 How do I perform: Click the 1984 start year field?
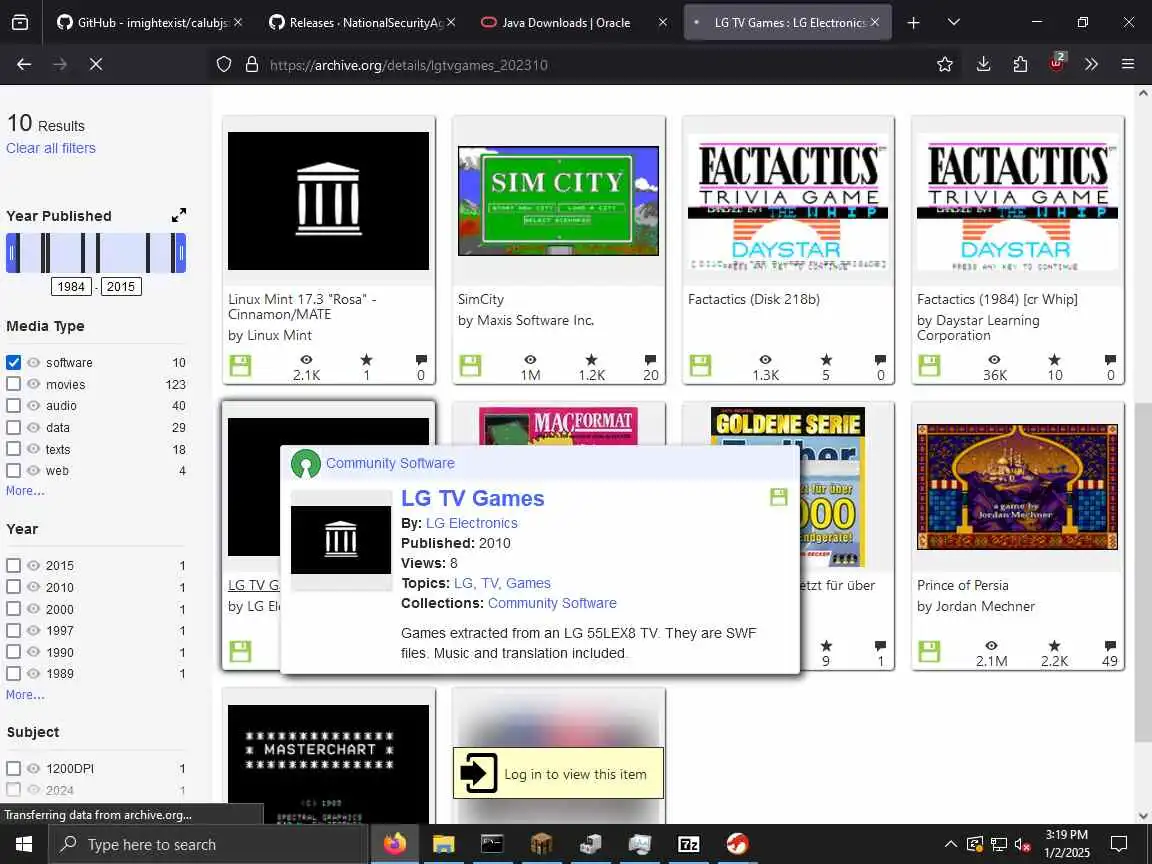point(71,287)
